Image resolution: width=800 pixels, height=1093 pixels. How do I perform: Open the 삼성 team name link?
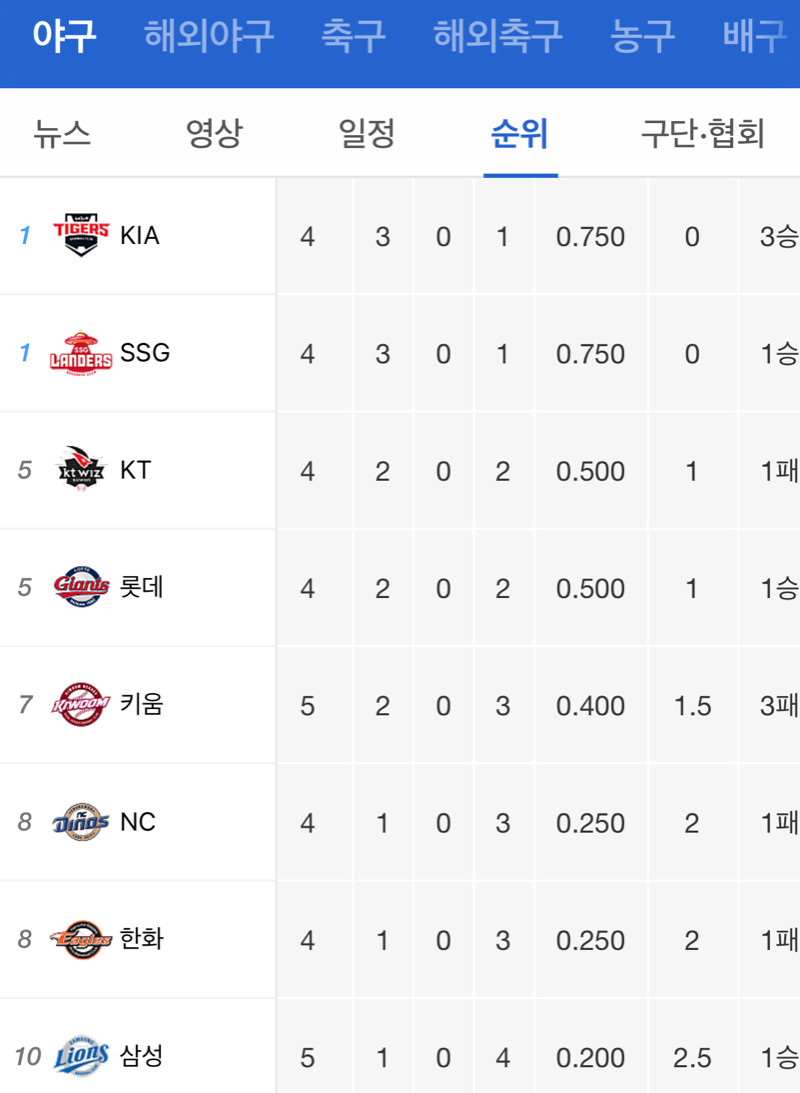141,1056
